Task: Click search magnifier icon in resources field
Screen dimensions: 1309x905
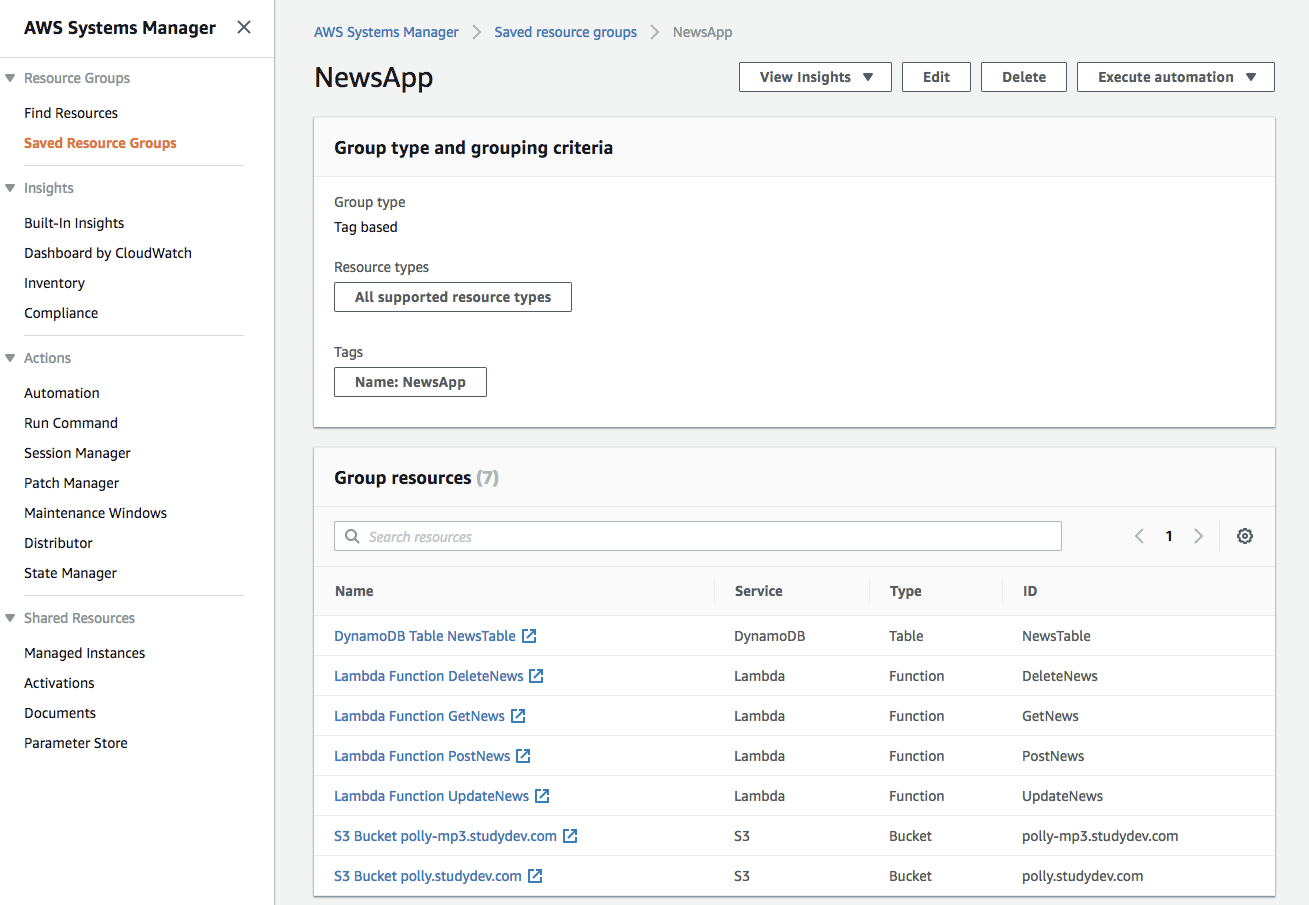Action: [352, 536]
